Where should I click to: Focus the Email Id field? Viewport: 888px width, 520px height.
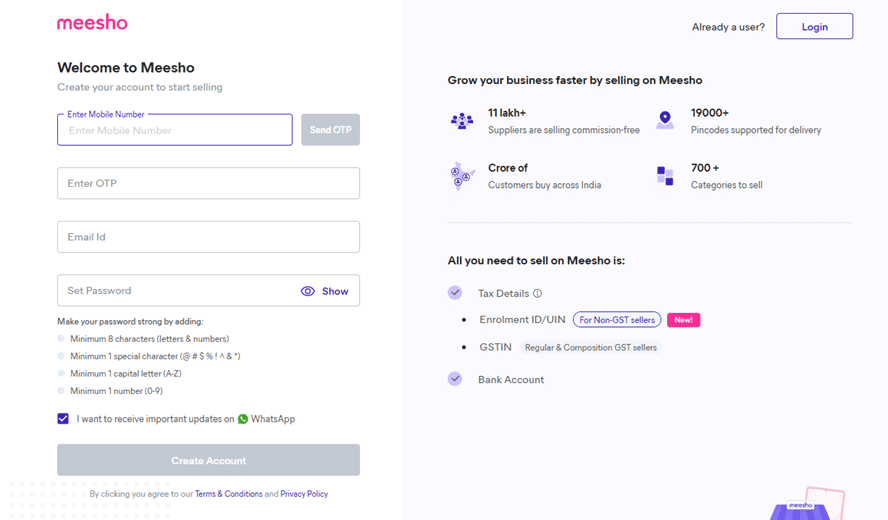click(208, 237)
